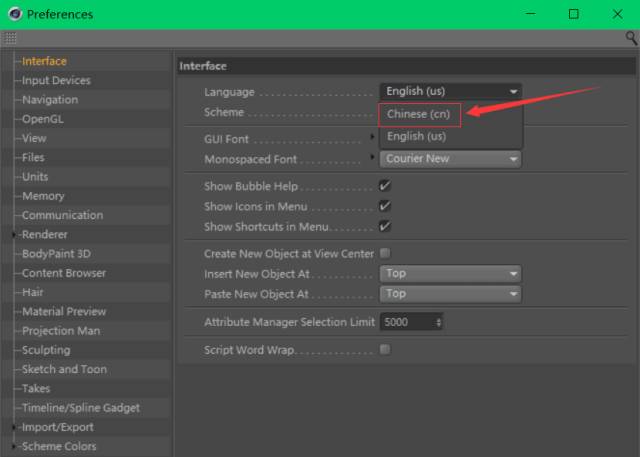
Task: Select Chinese (cn) from language list
Action: [419, 114]
